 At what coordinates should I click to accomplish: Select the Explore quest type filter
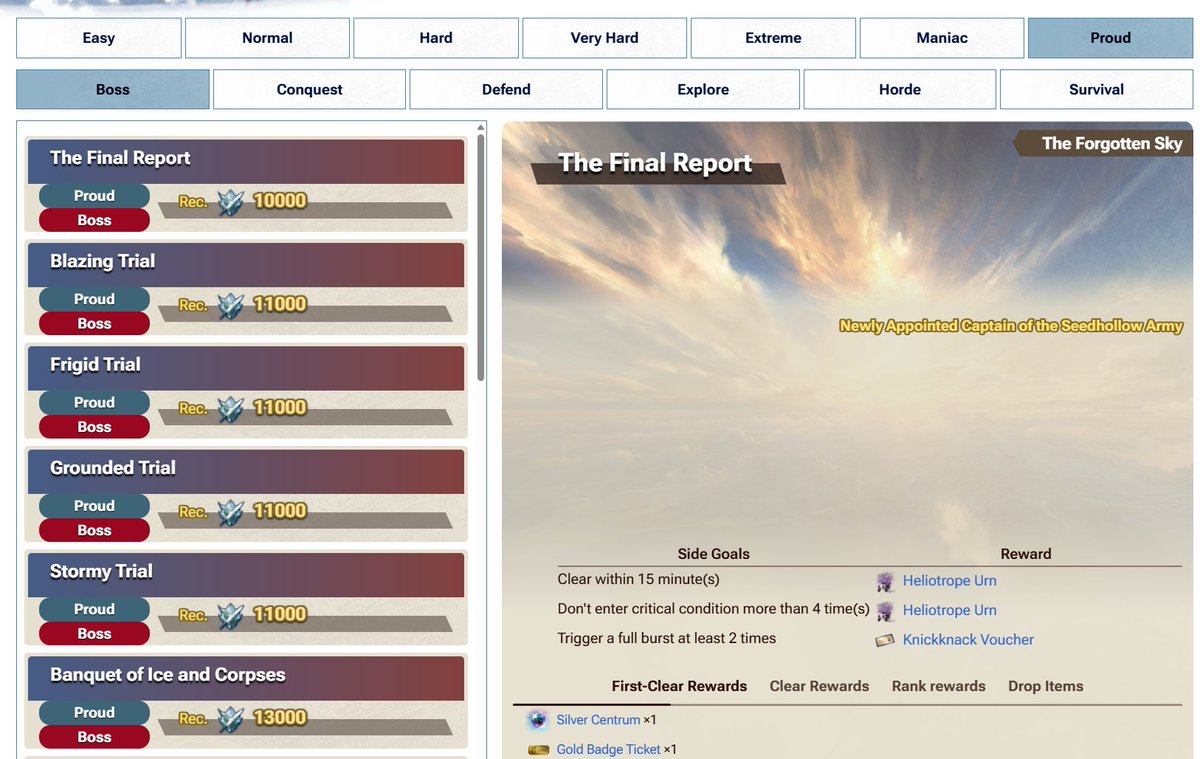point(703,89)
